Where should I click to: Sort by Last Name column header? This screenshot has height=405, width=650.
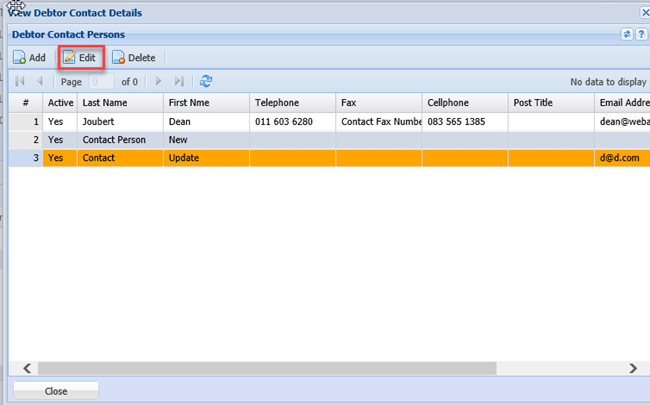click(120, 103)
